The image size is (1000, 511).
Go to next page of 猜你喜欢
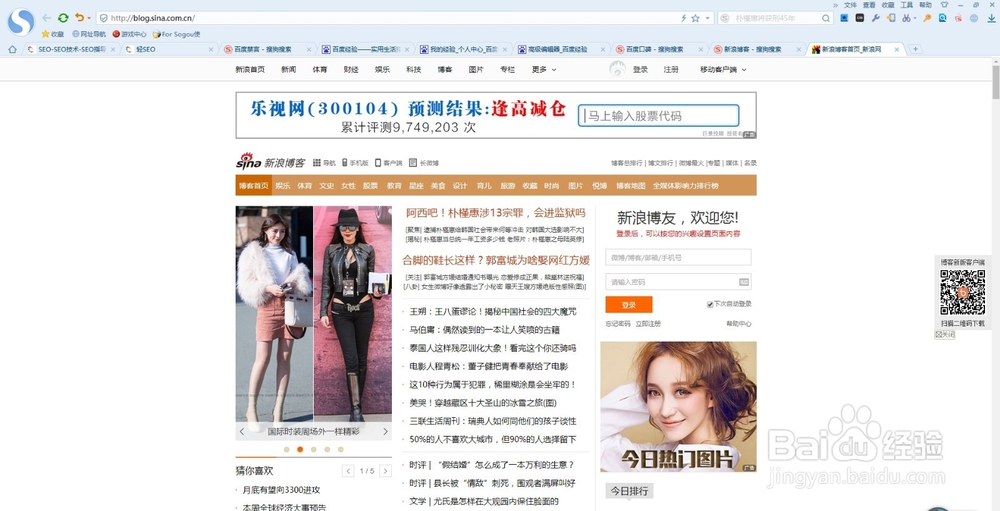coord(385,471)
